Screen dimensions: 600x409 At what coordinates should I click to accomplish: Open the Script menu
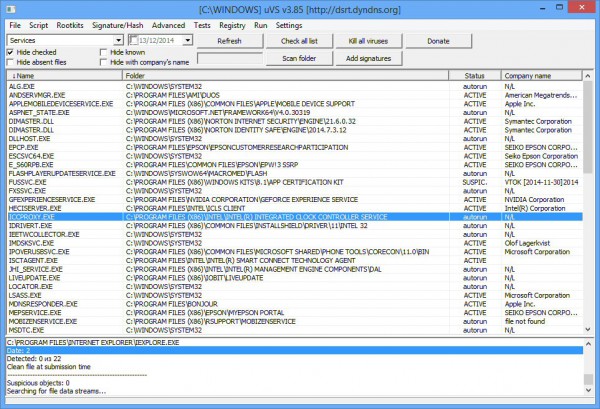click(x=39, y=25)
